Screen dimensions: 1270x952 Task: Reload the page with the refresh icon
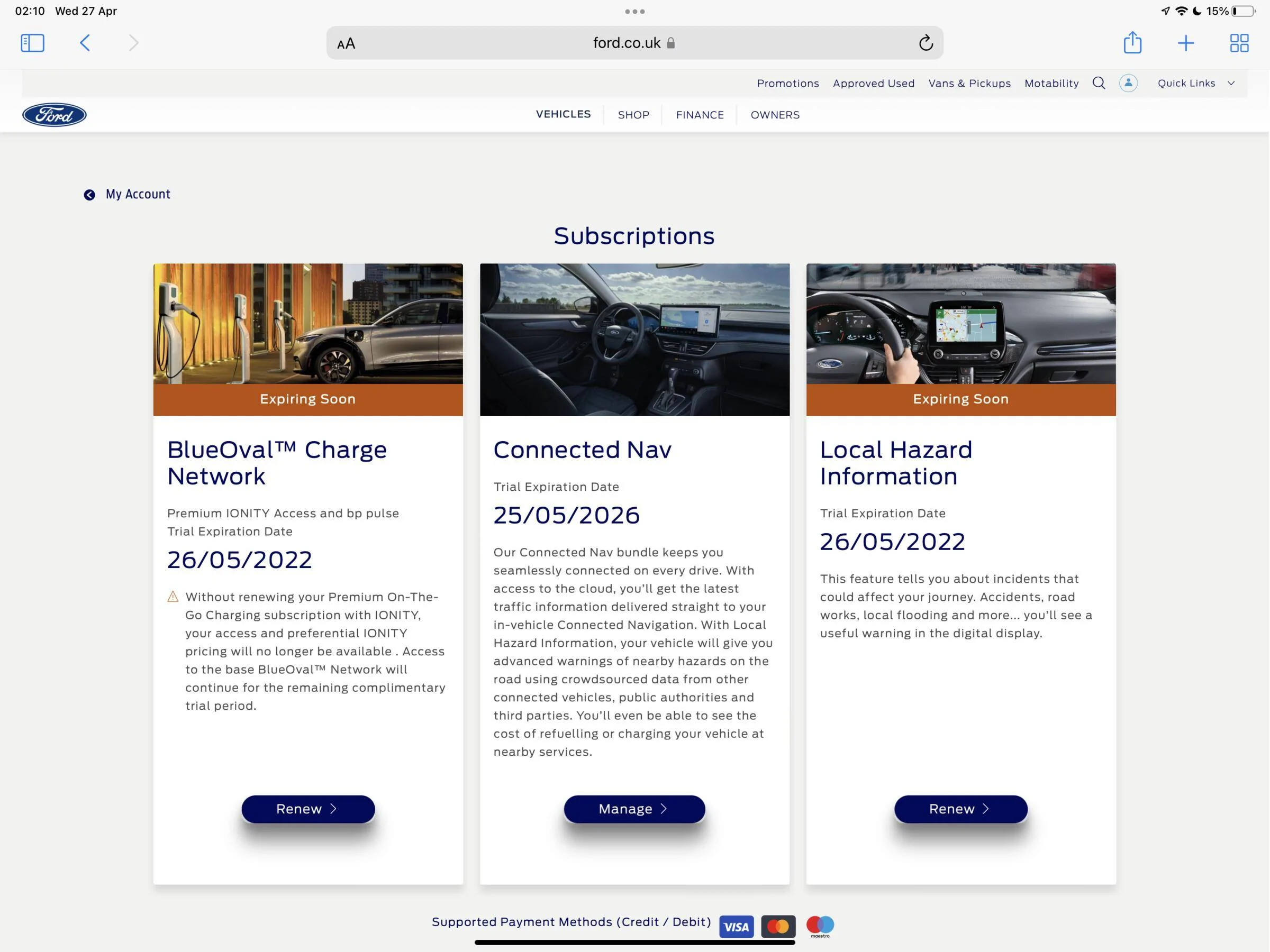(926, 43)
